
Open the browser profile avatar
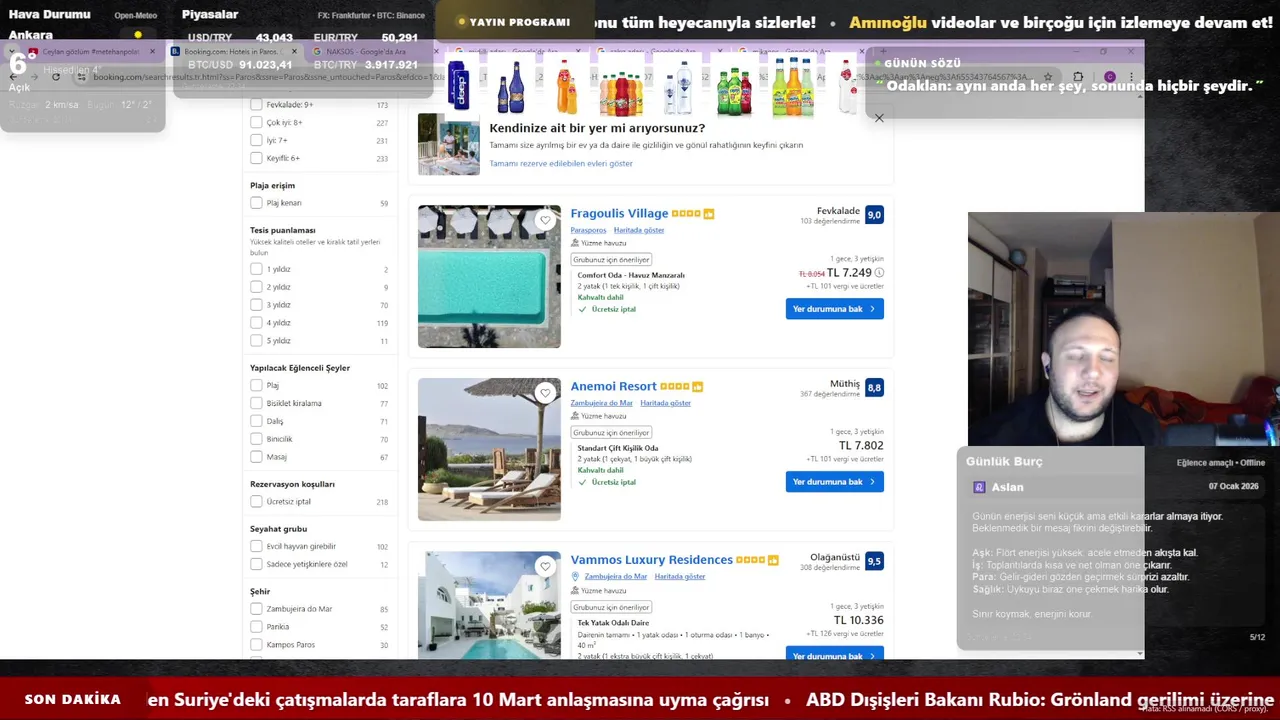[1109, 77]
